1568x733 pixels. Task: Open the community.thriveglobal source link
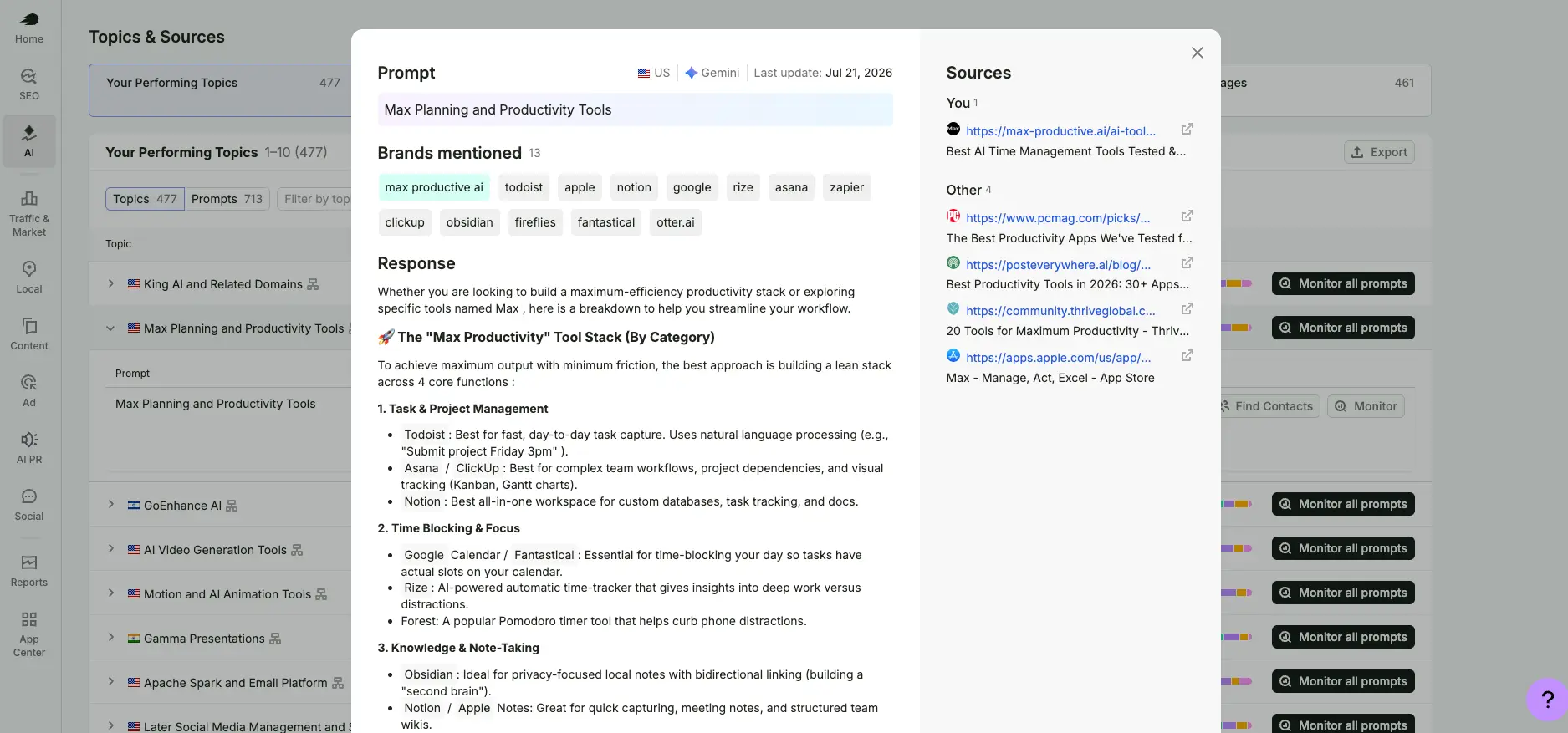click(x=1060, y=311)
